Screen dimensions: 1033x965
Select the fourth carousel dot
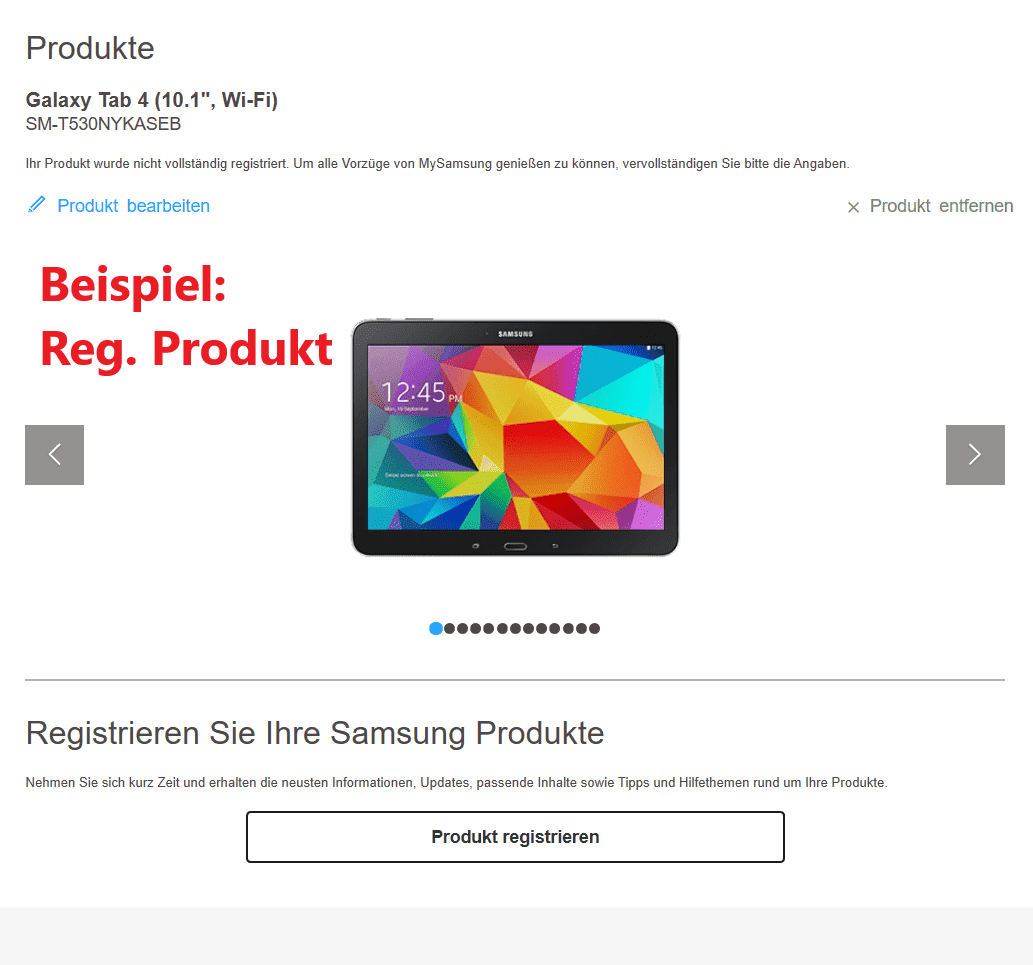[476, 628]
